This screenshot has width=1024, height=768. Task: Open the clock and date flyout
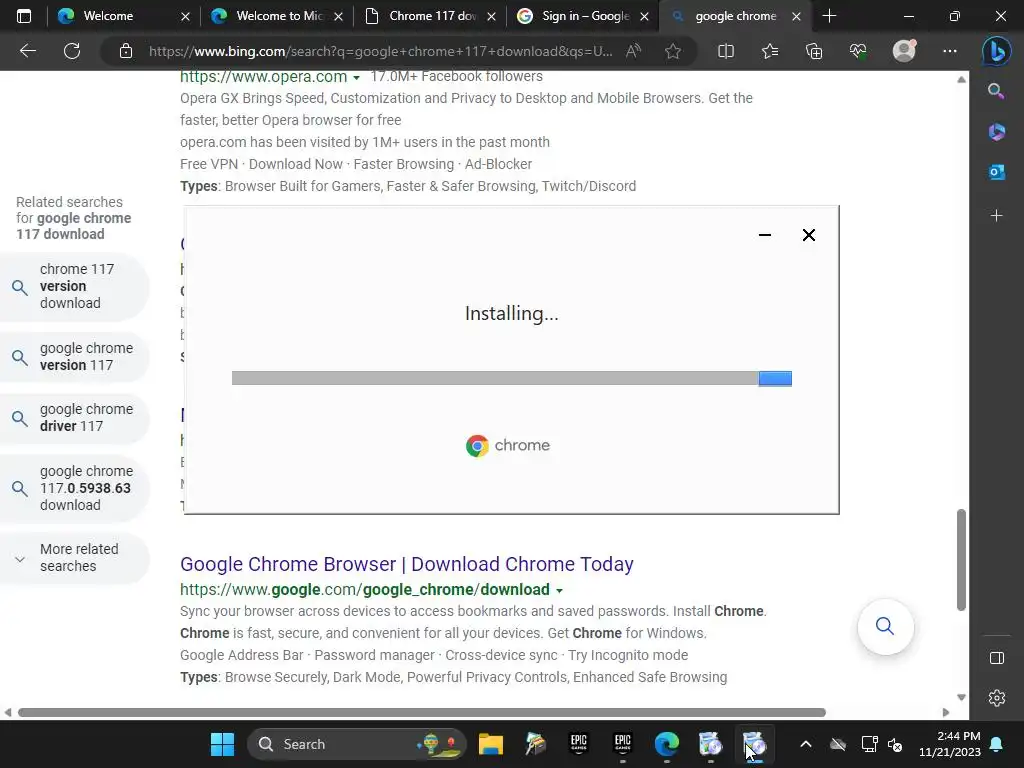pos(950,744)
